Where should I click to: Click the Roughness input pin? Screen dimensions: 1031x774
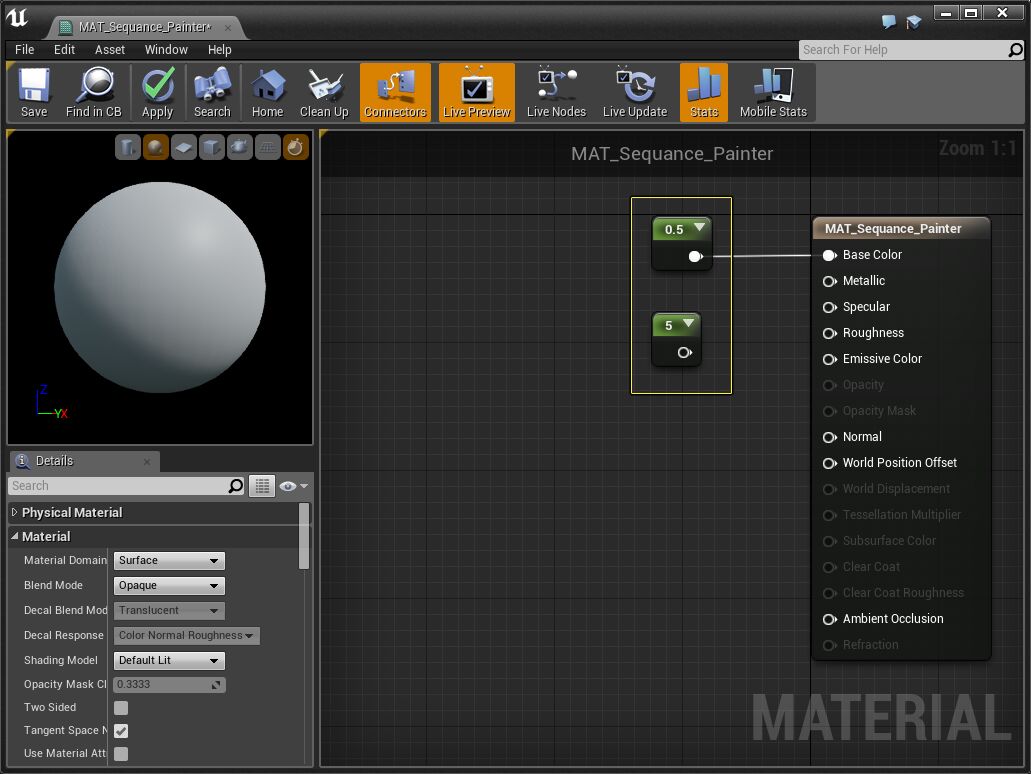click(829, 333)
